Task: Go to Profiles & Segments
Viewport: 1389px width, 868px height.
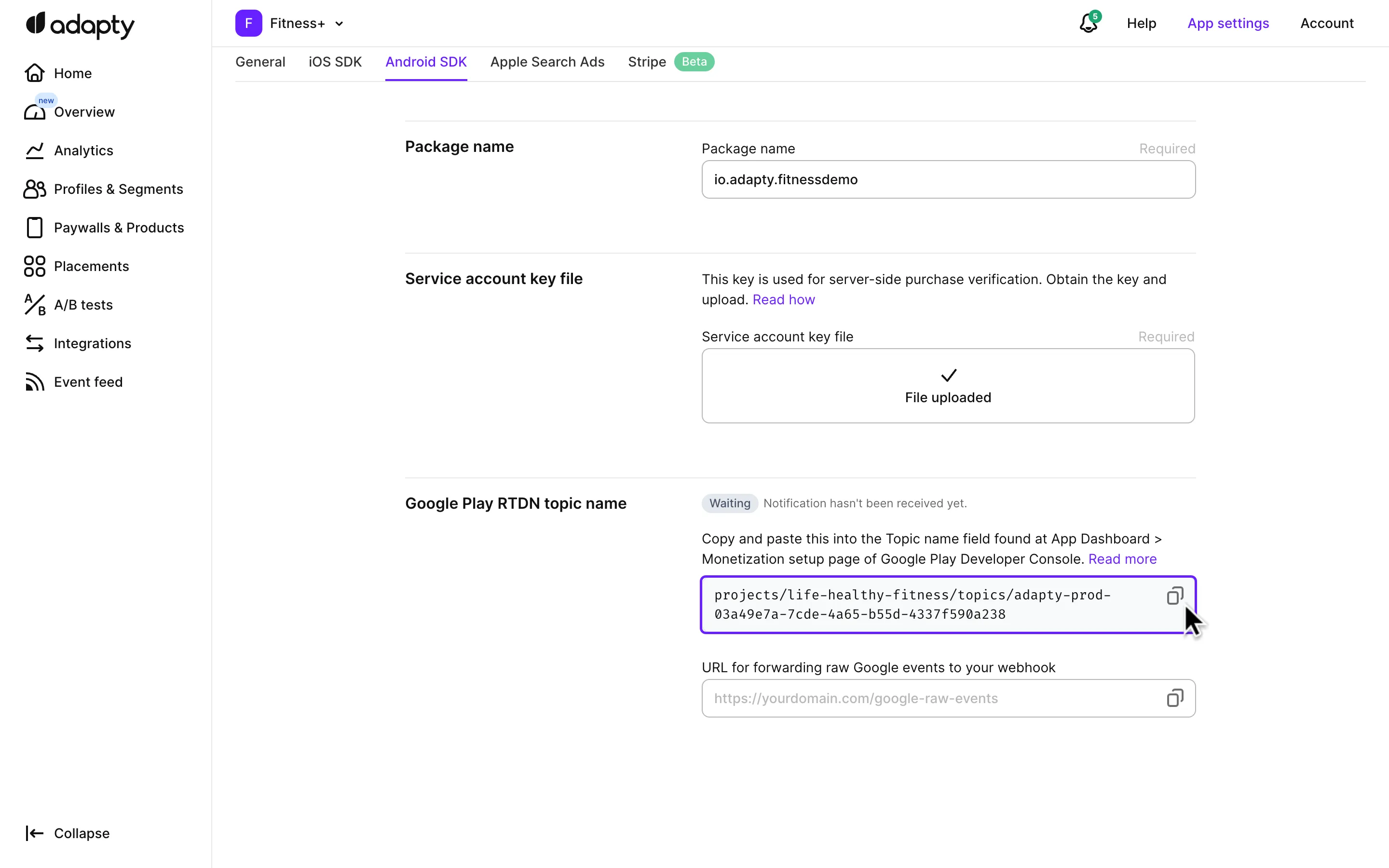Action: click(118, 189)
